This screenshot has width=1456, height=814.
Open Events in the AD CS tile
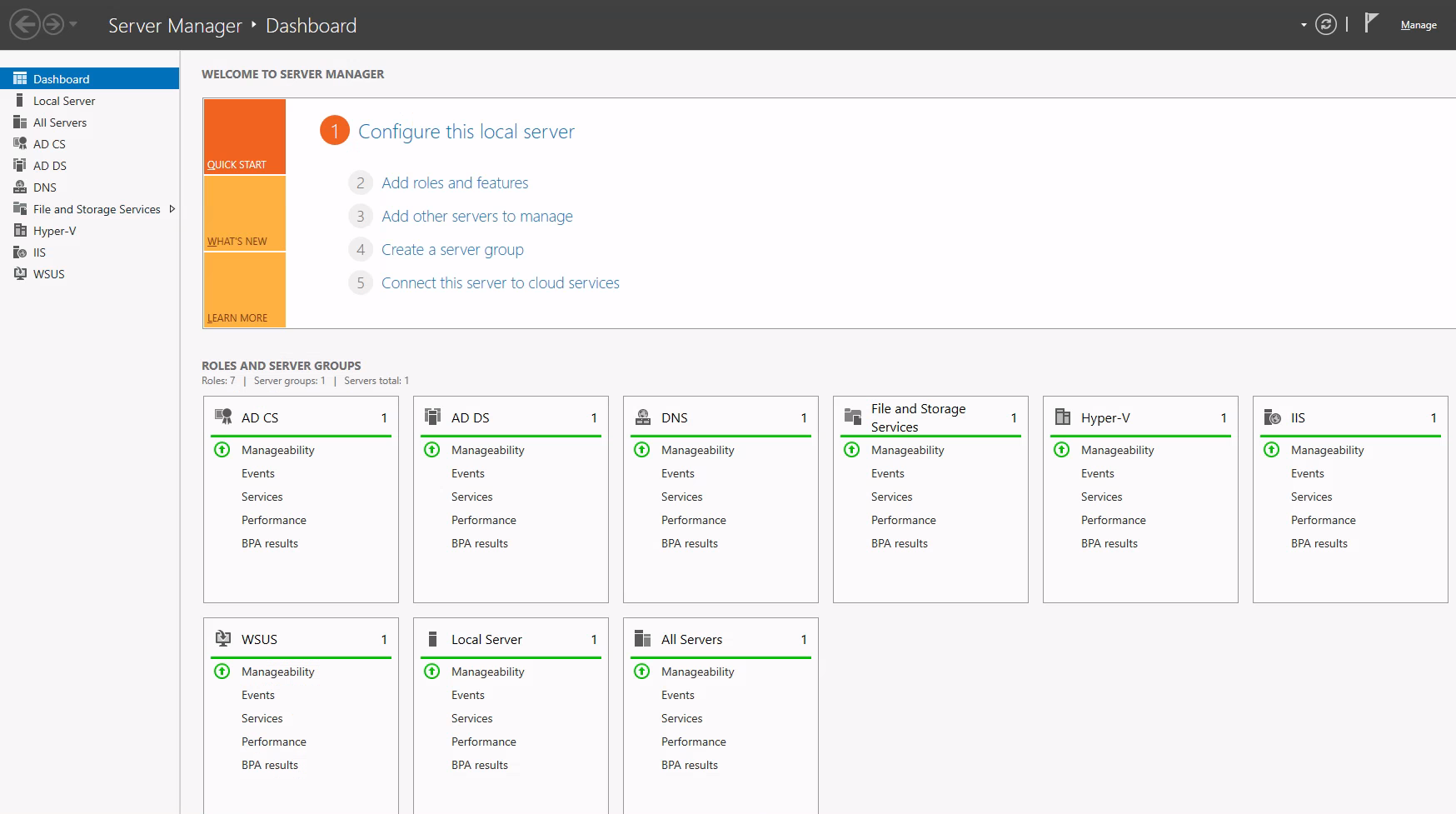point(258,473)
